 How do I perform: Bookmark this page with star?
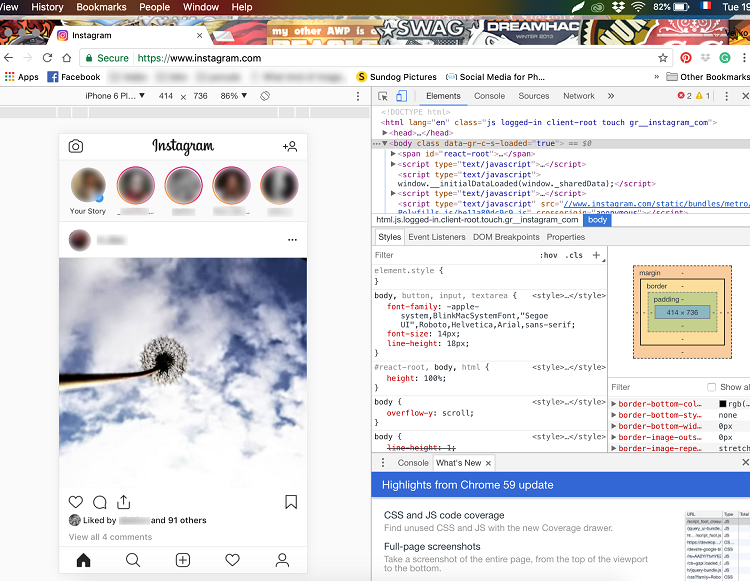point(662,58)
